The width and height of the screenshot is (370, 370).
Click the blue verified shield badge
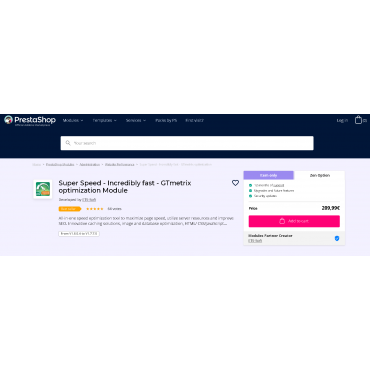click(x=337, y=238)
